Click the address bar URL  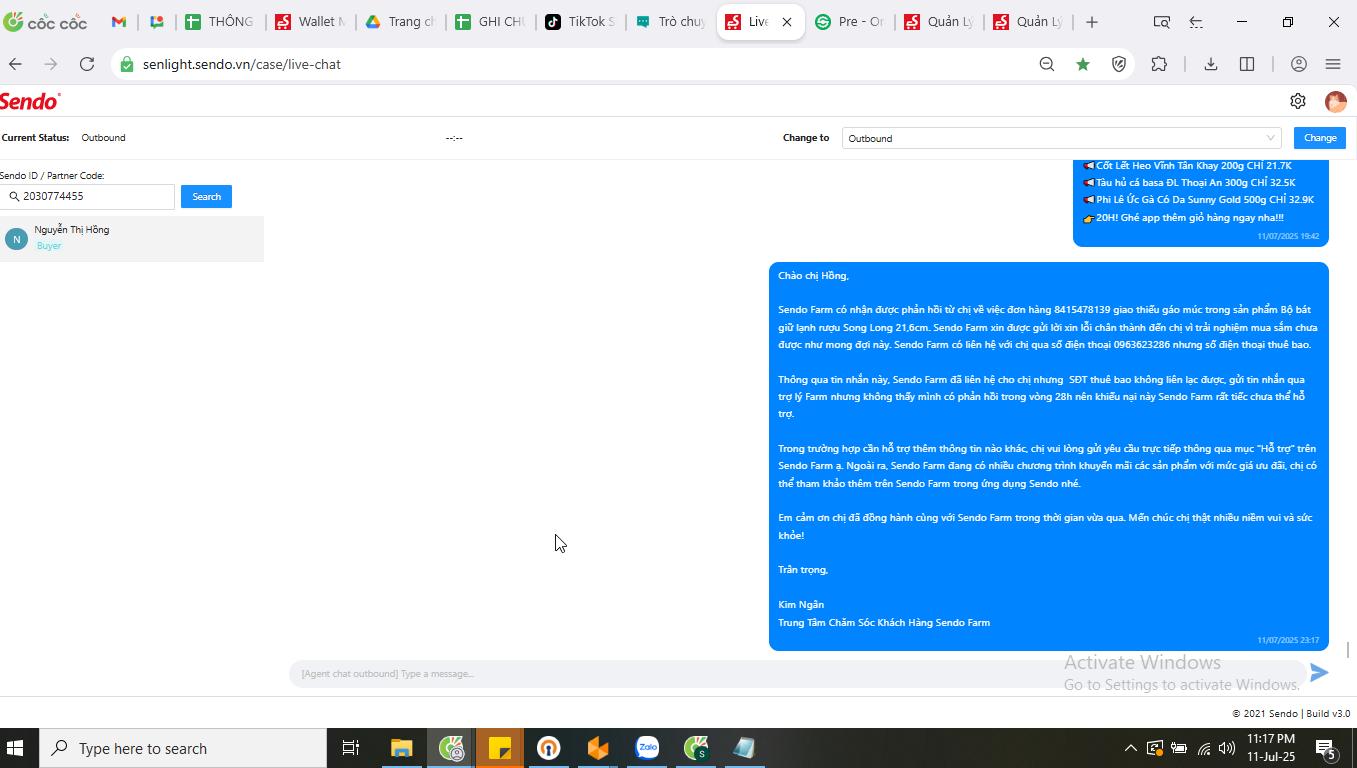tap(242, 64)
